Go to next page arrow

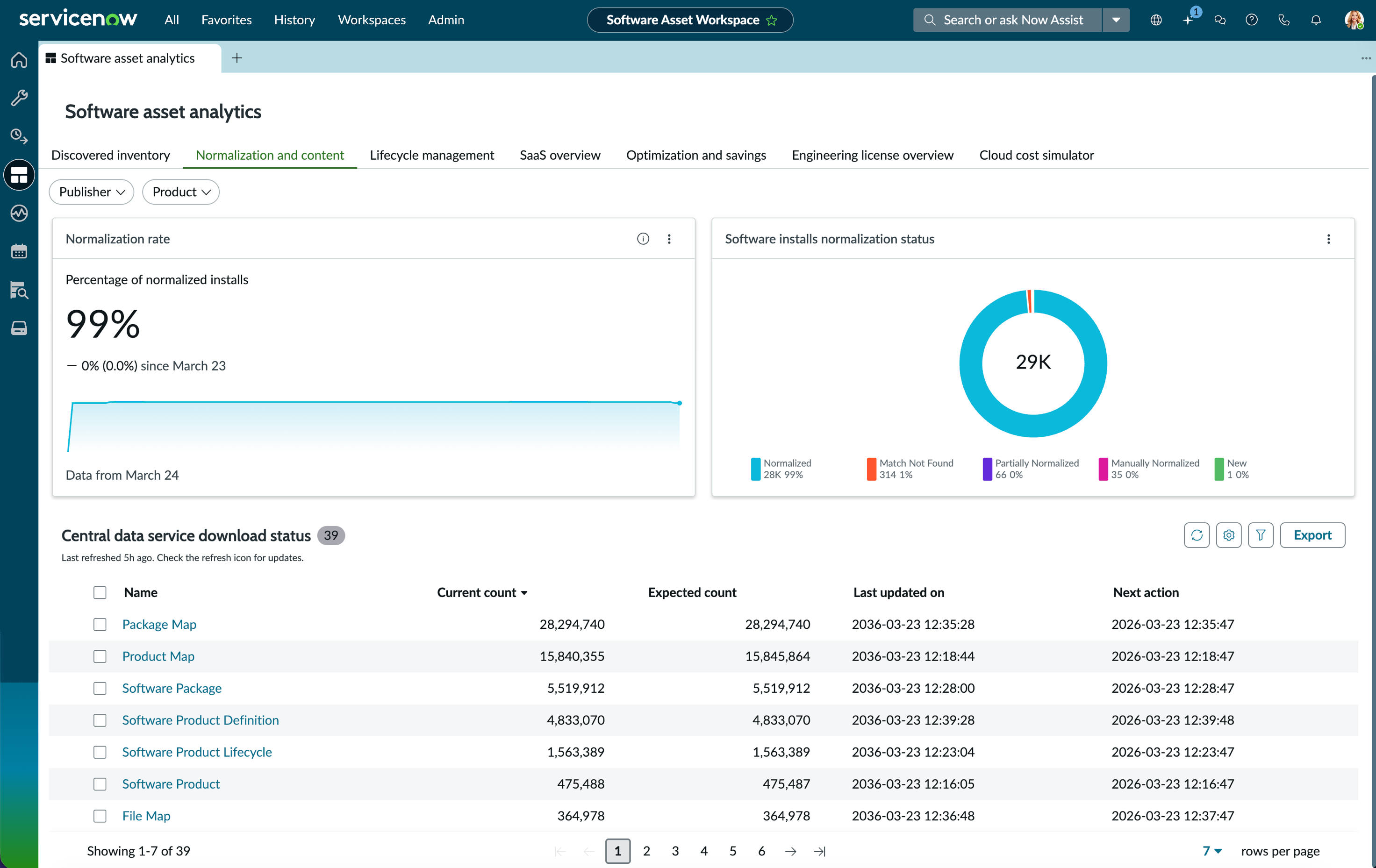(790, 851)
